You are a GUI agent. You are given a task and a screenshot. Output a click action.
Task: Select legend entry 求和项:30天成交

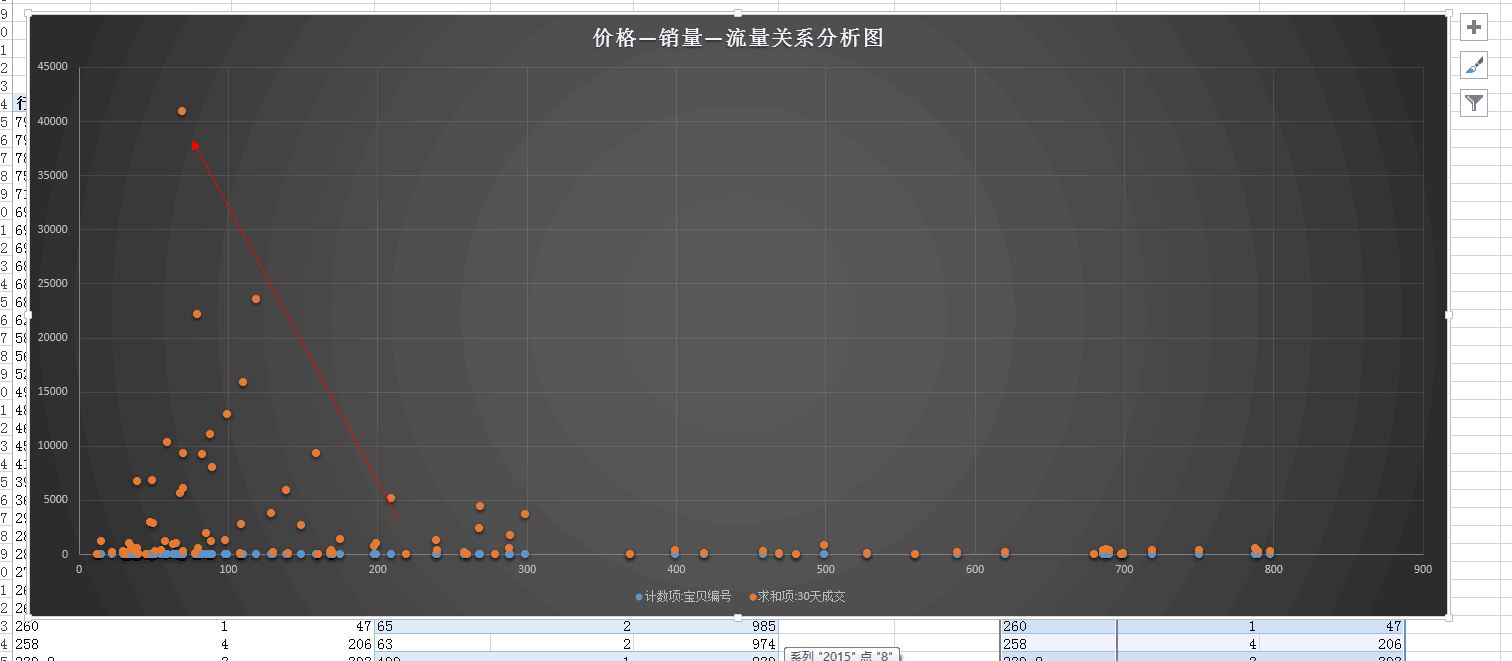pyautogui.click(x=798, y=597)
